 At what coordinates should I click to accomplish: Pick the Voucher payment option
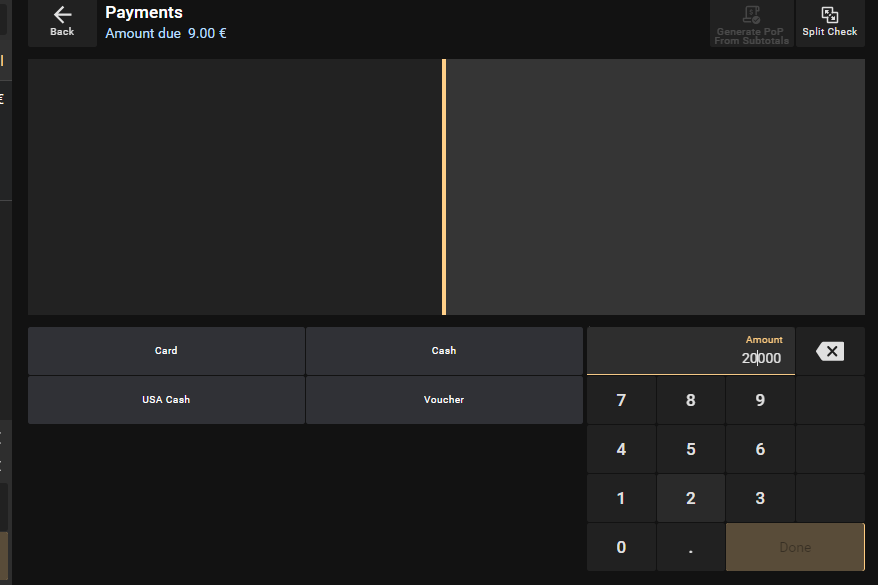click(444, 400)
